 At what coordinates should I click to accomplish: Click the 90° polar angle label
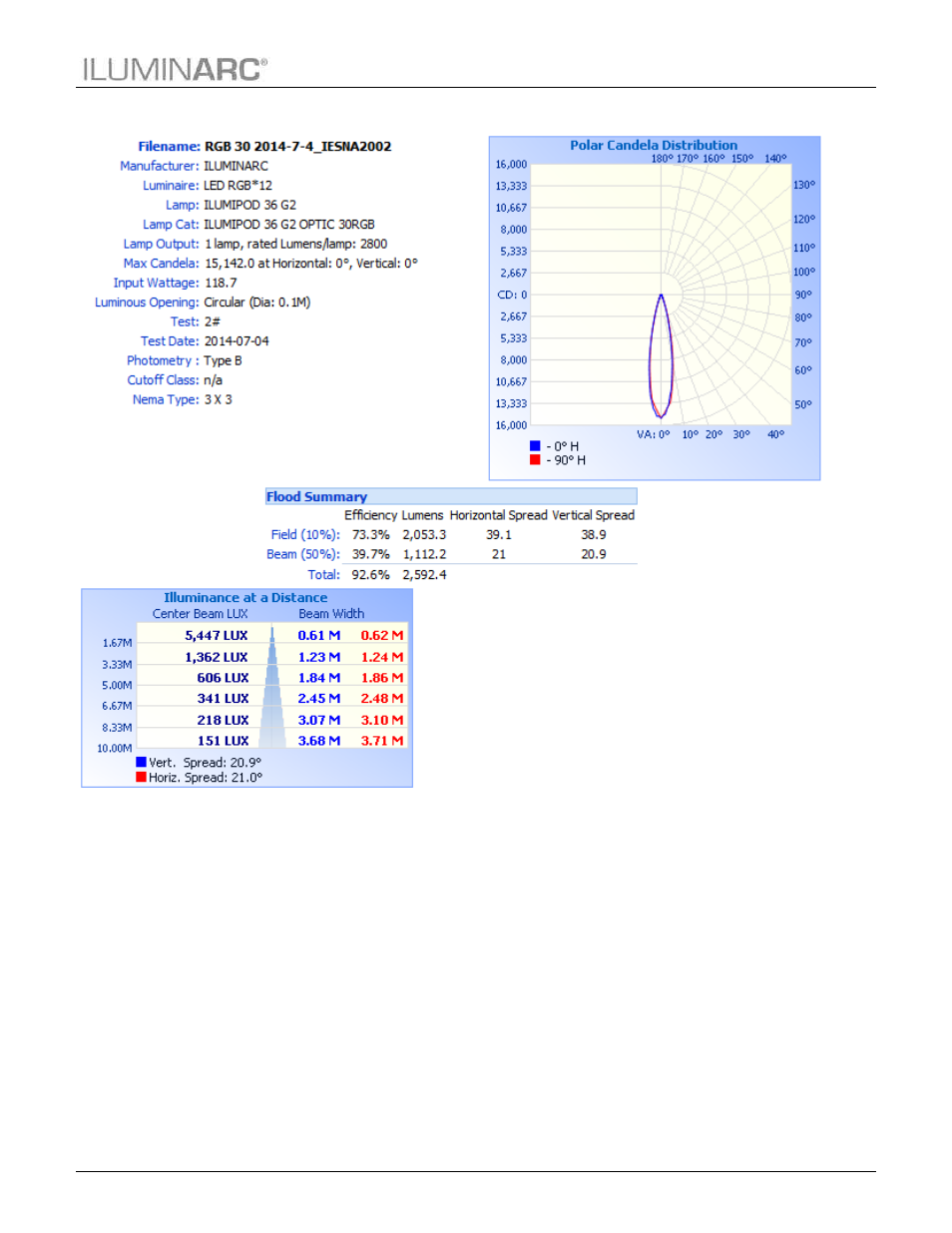803,295
